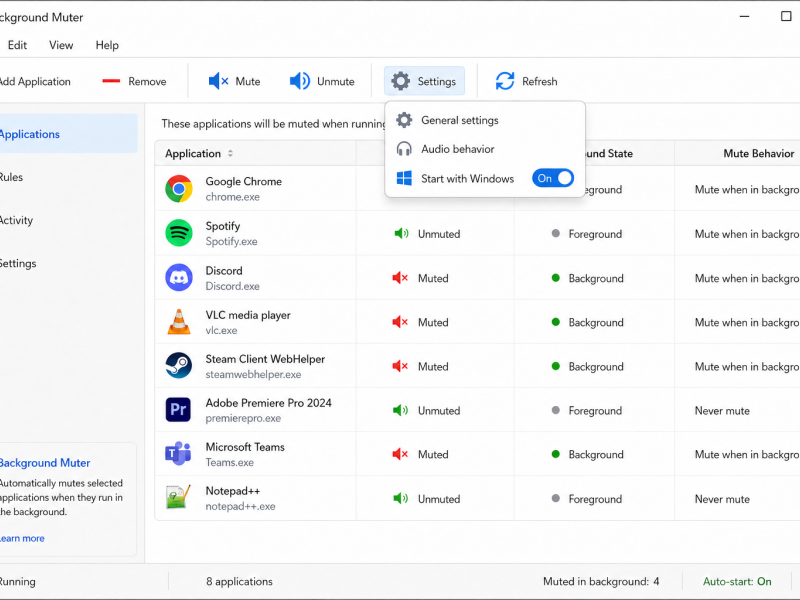Viewport: 800px width, 600px height.
Task: Click the Unmute speaker icon in toolbar
Action: pyautogui.click(x=299, y=81)
